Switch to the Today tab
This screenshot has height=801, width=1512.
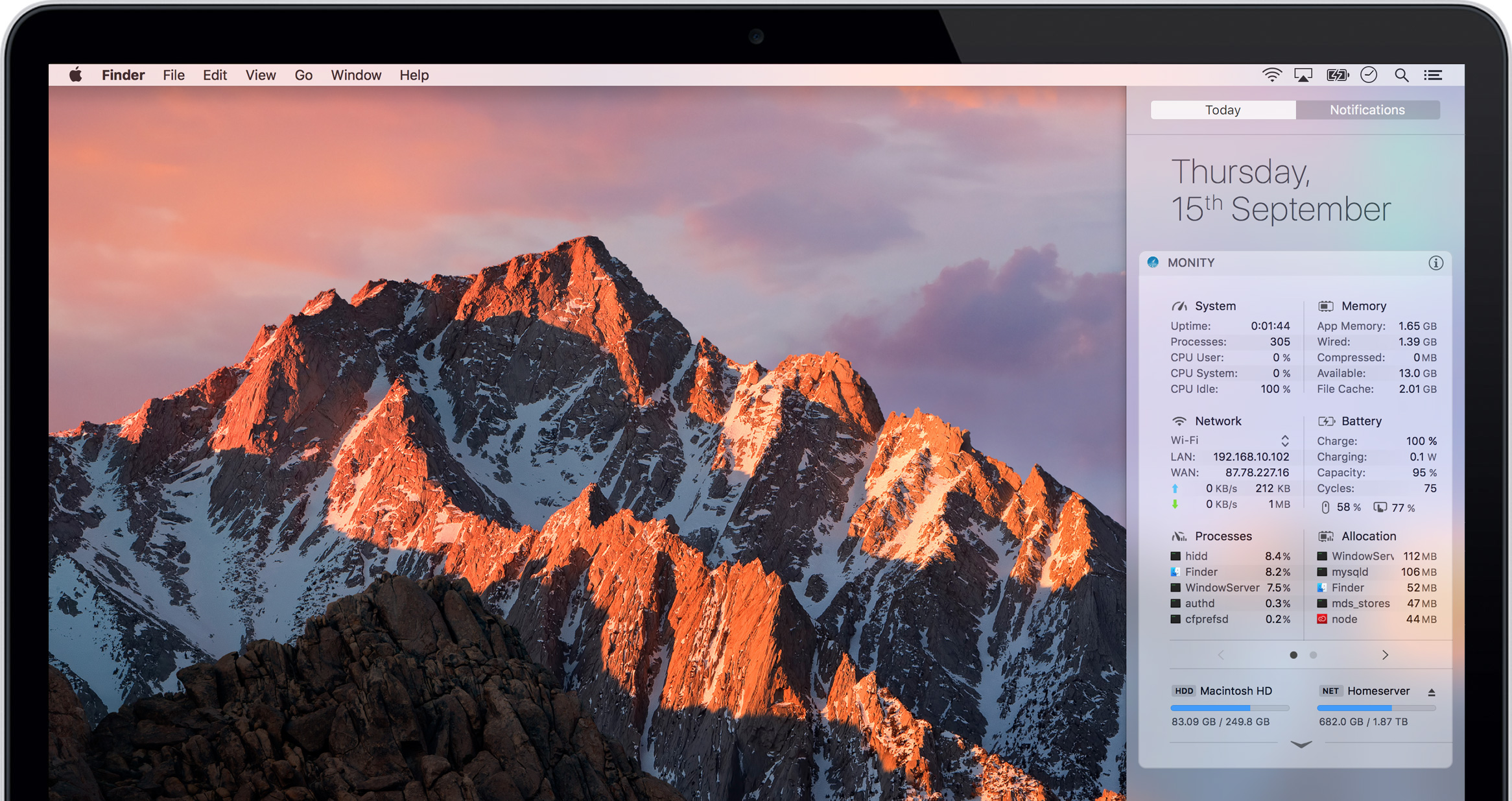click(1223, 110)
